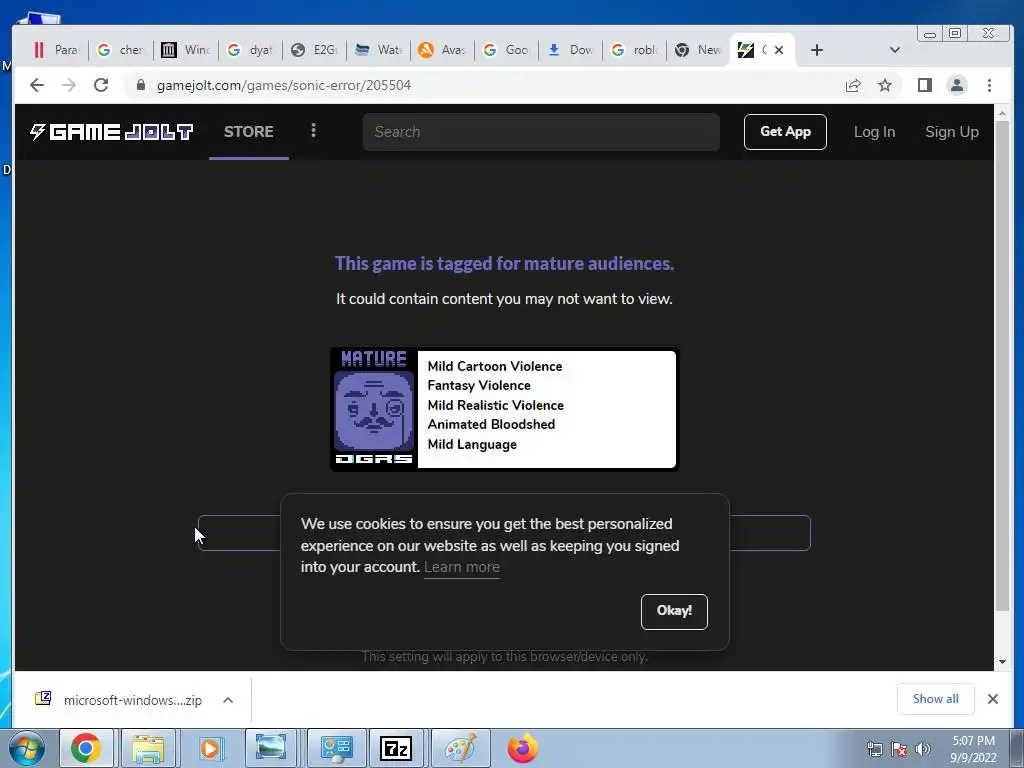Click the volume speaker tray icon

click(922, 749)
